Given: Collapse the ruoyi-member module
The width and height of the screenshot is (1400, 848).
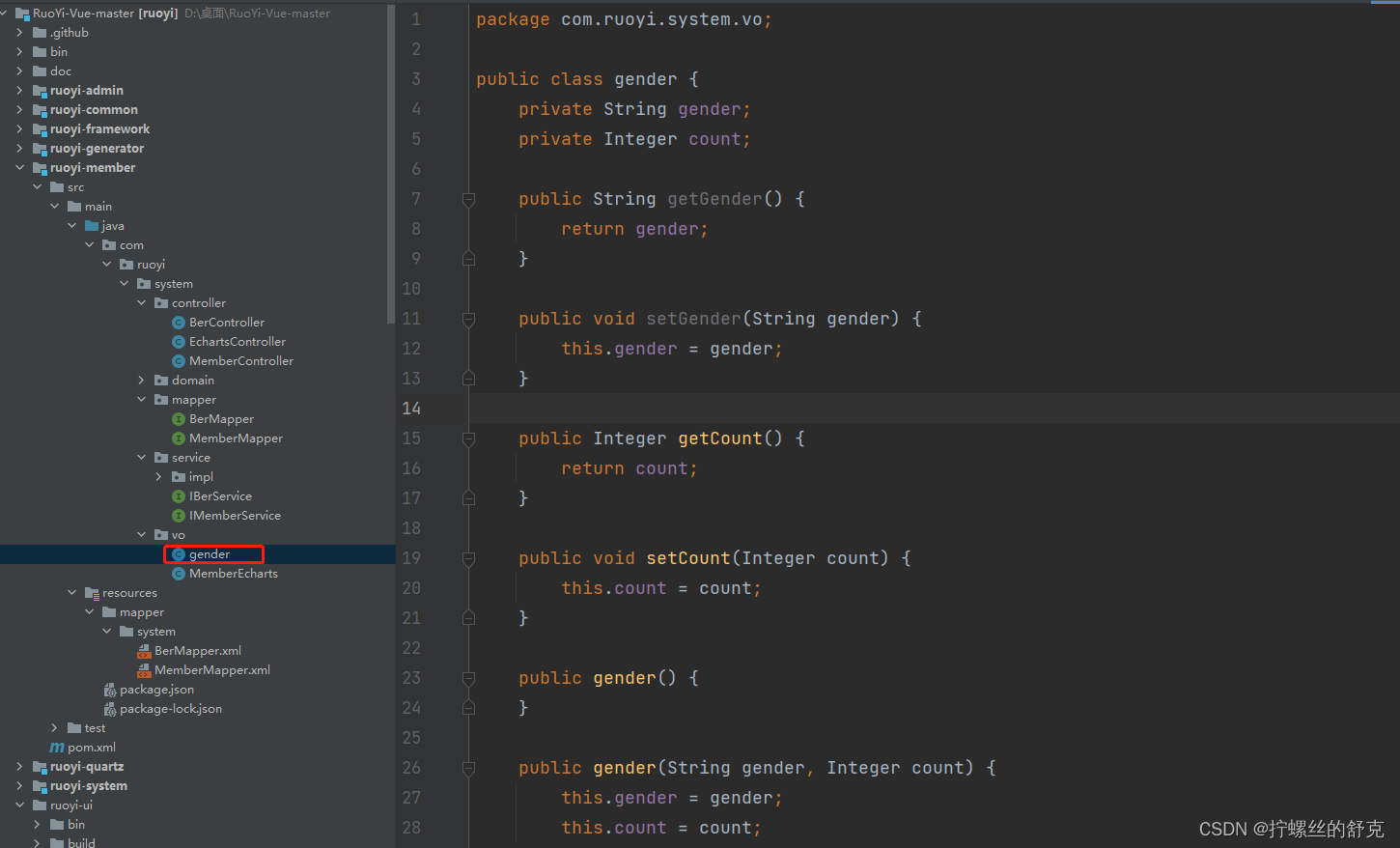Looking at the screenshot, I should (x=19, y=168).
